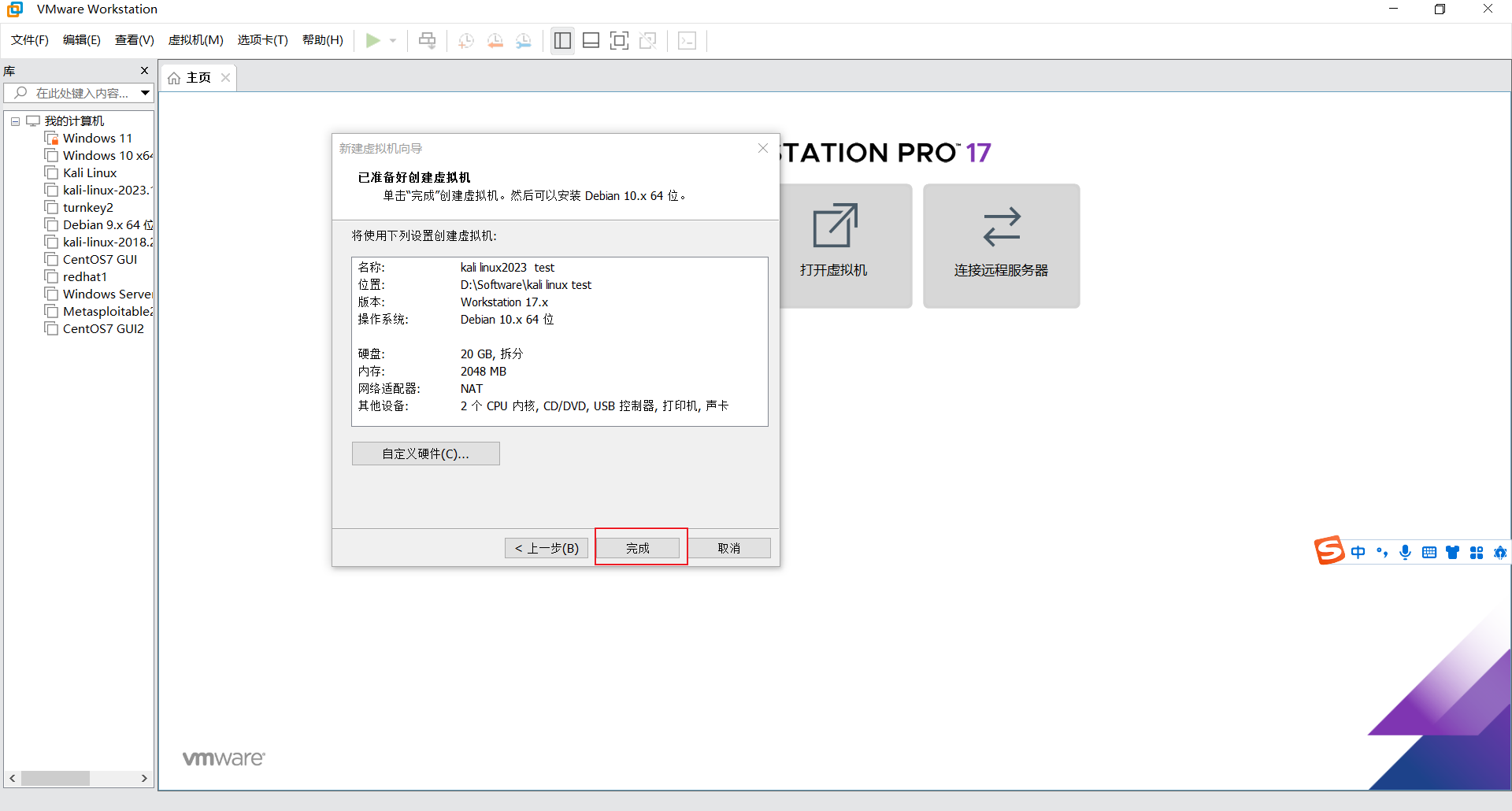Screen dimensions: 1512x811
Task: Select Metasploitable2 virtual machine
Action: (x=108, y=312)
